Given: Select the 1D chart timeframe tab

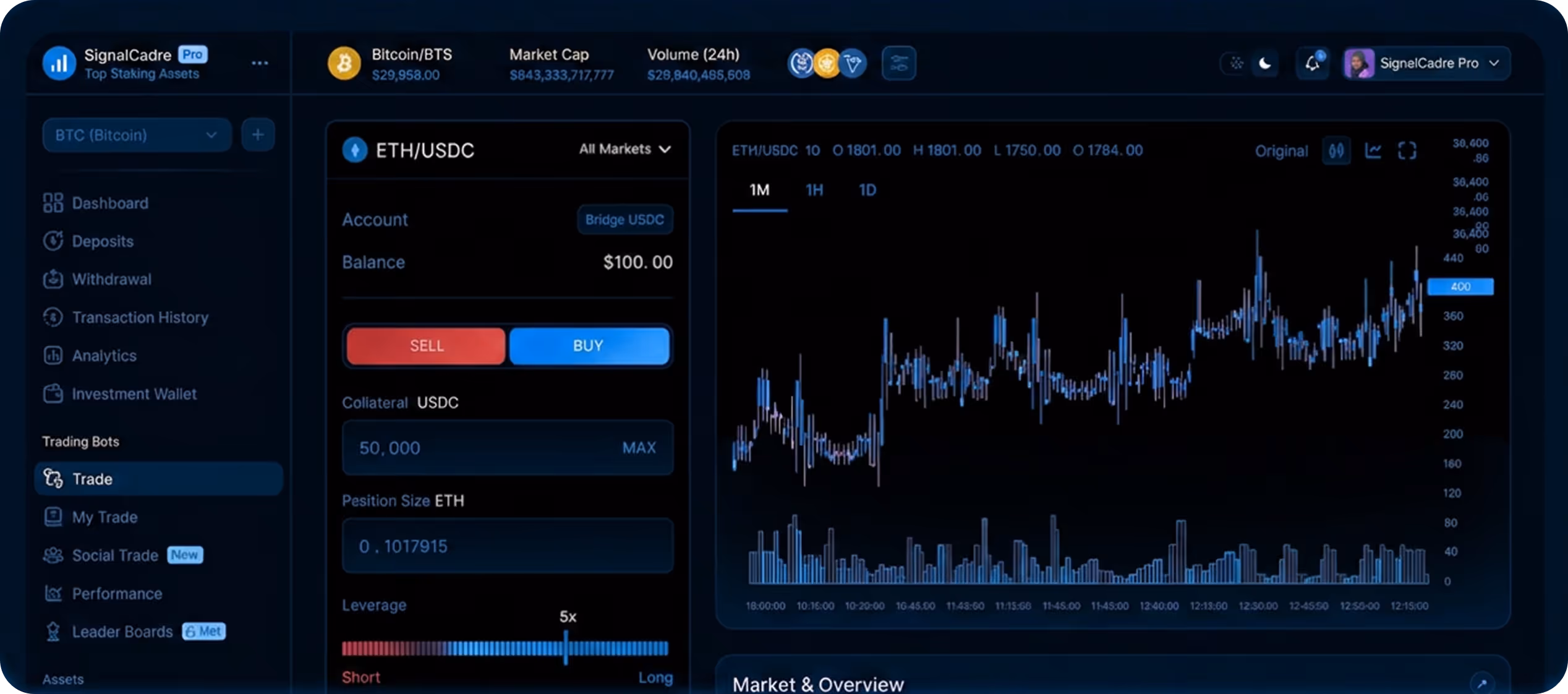Looking at the screenshot, I should click(867, 190).
